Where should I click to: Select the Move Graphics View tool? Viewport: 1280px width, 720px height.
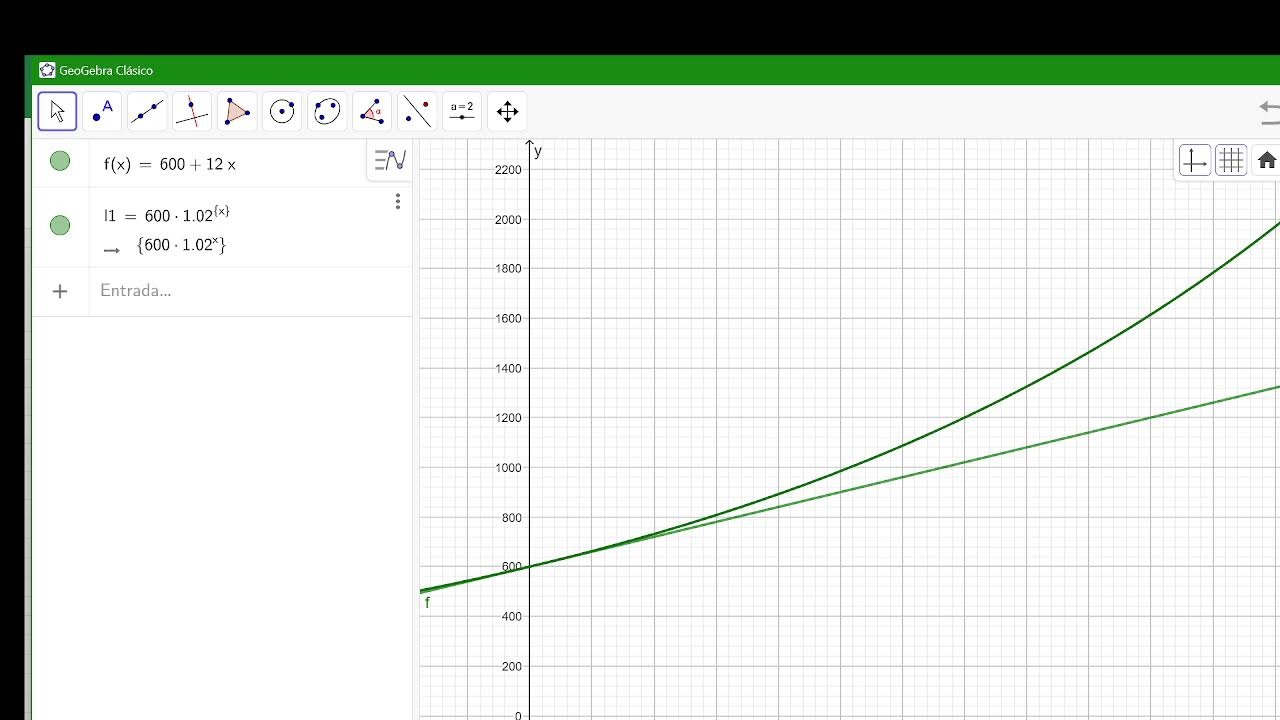click(x=507, y=111)
